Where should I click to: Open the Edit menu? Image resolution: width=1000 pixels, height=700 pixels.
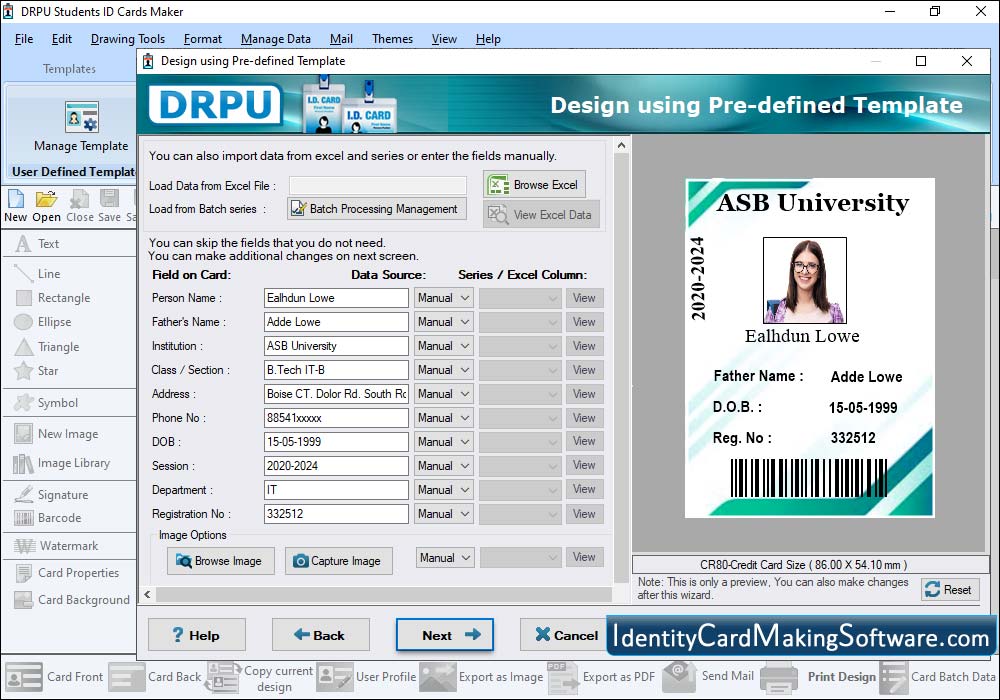point(61,39)
